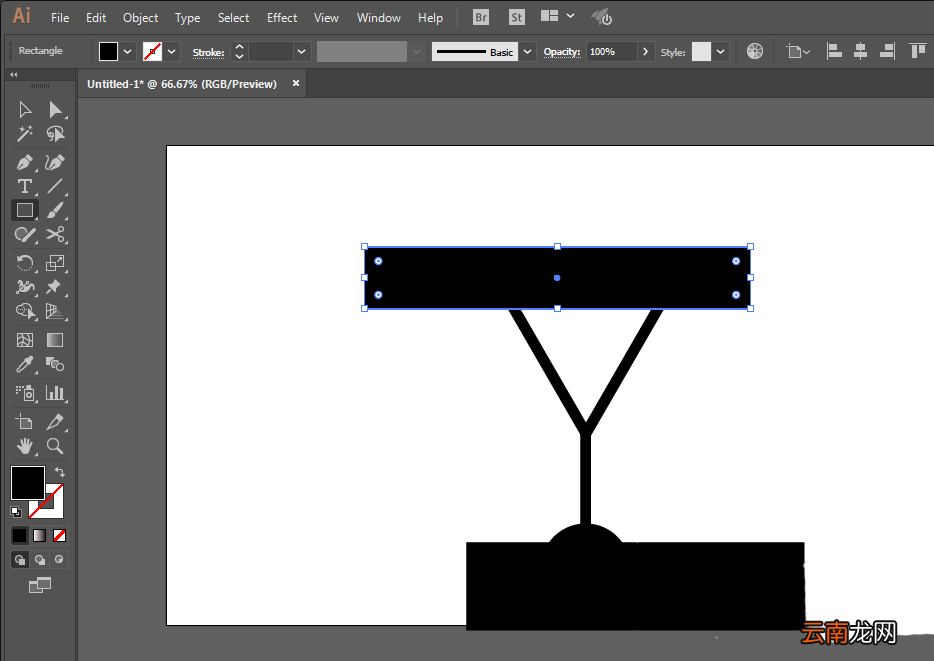Apply solid Color mode button
The height and width of the screenshot is (661, 934).
point(20,535)
